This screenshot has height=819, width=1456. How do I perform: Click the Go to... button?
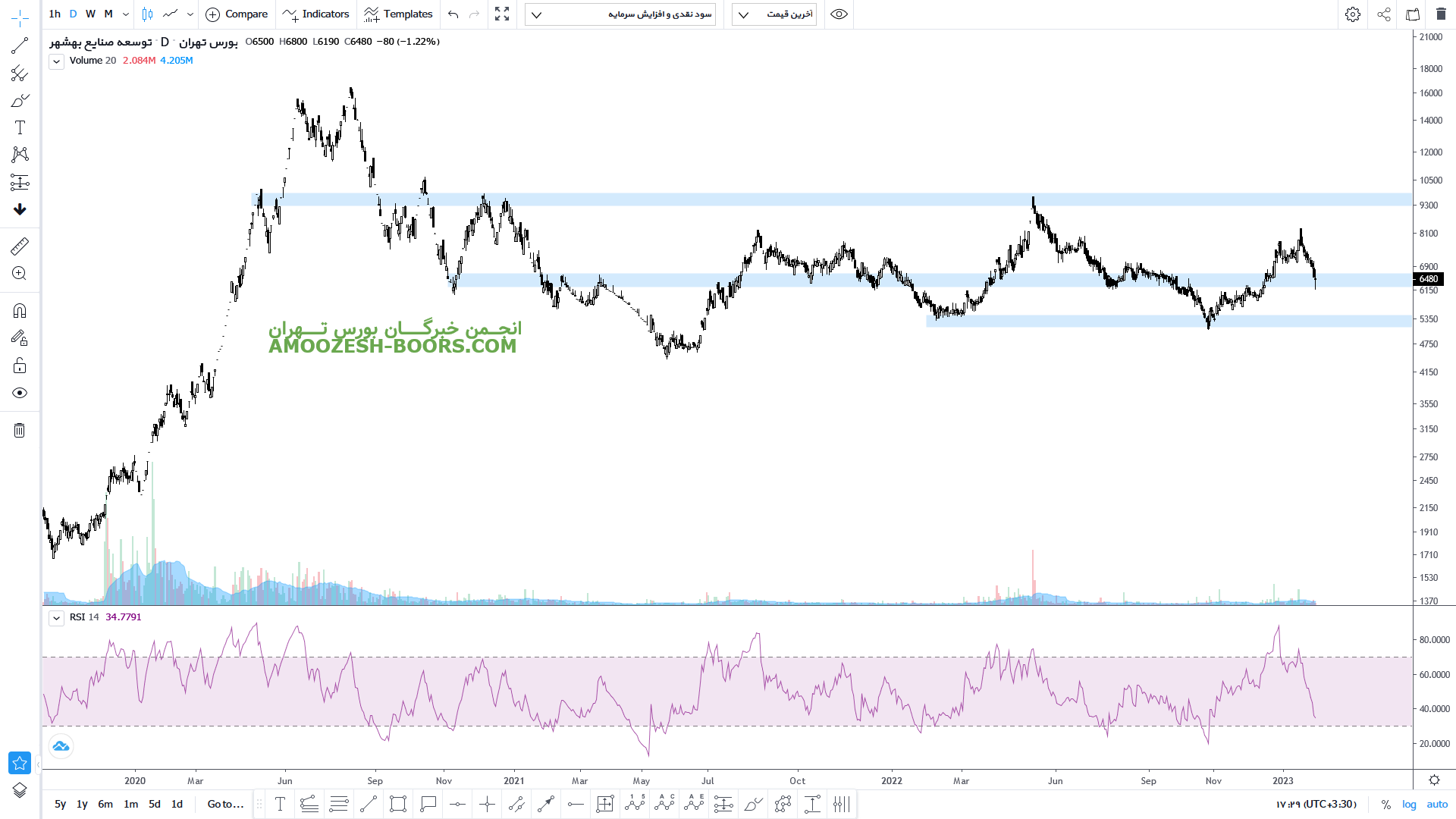tap(225, 804)
